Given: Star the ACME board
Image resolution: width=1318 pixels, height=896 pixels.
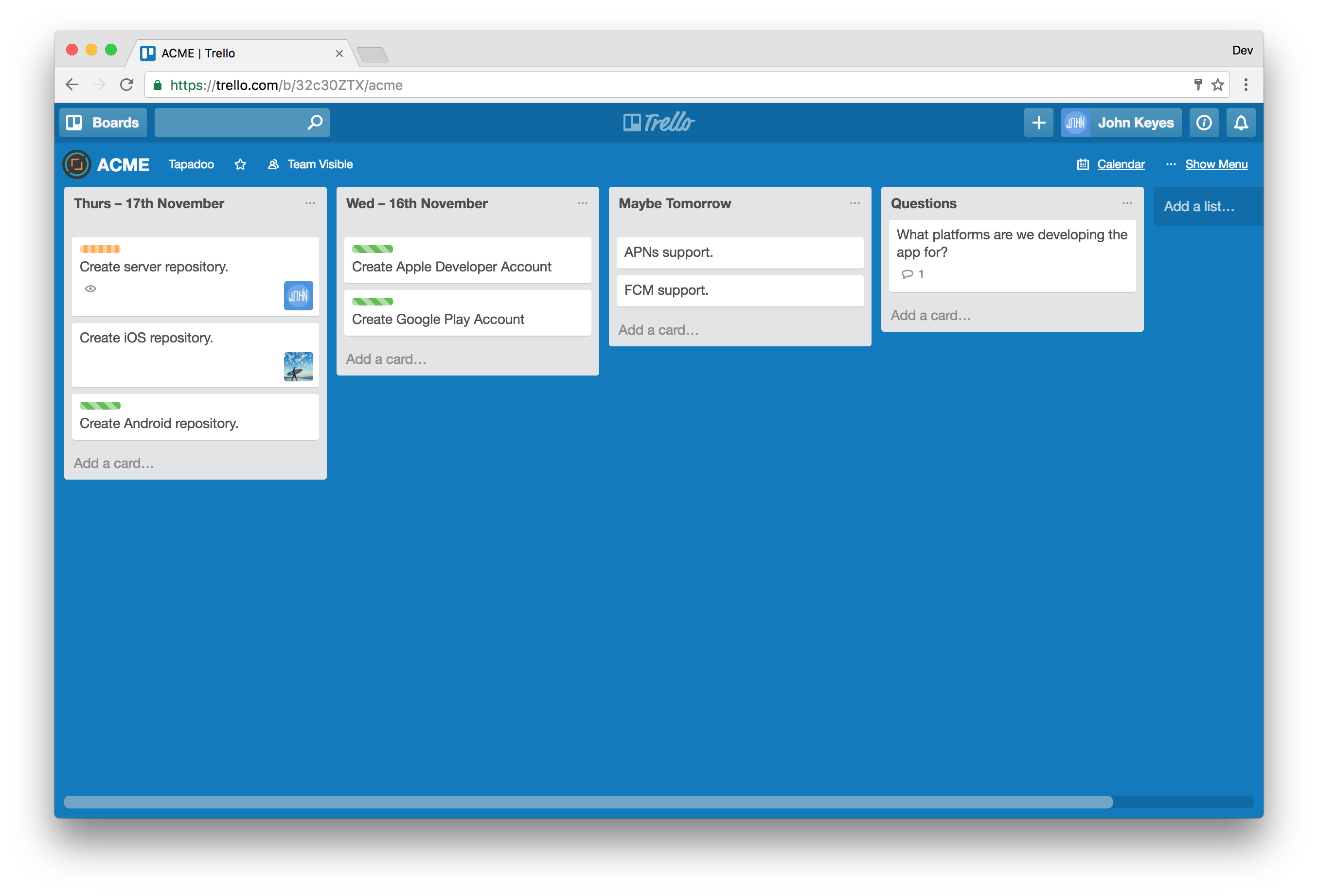Looking at the screenshot, I should (240, 164).
